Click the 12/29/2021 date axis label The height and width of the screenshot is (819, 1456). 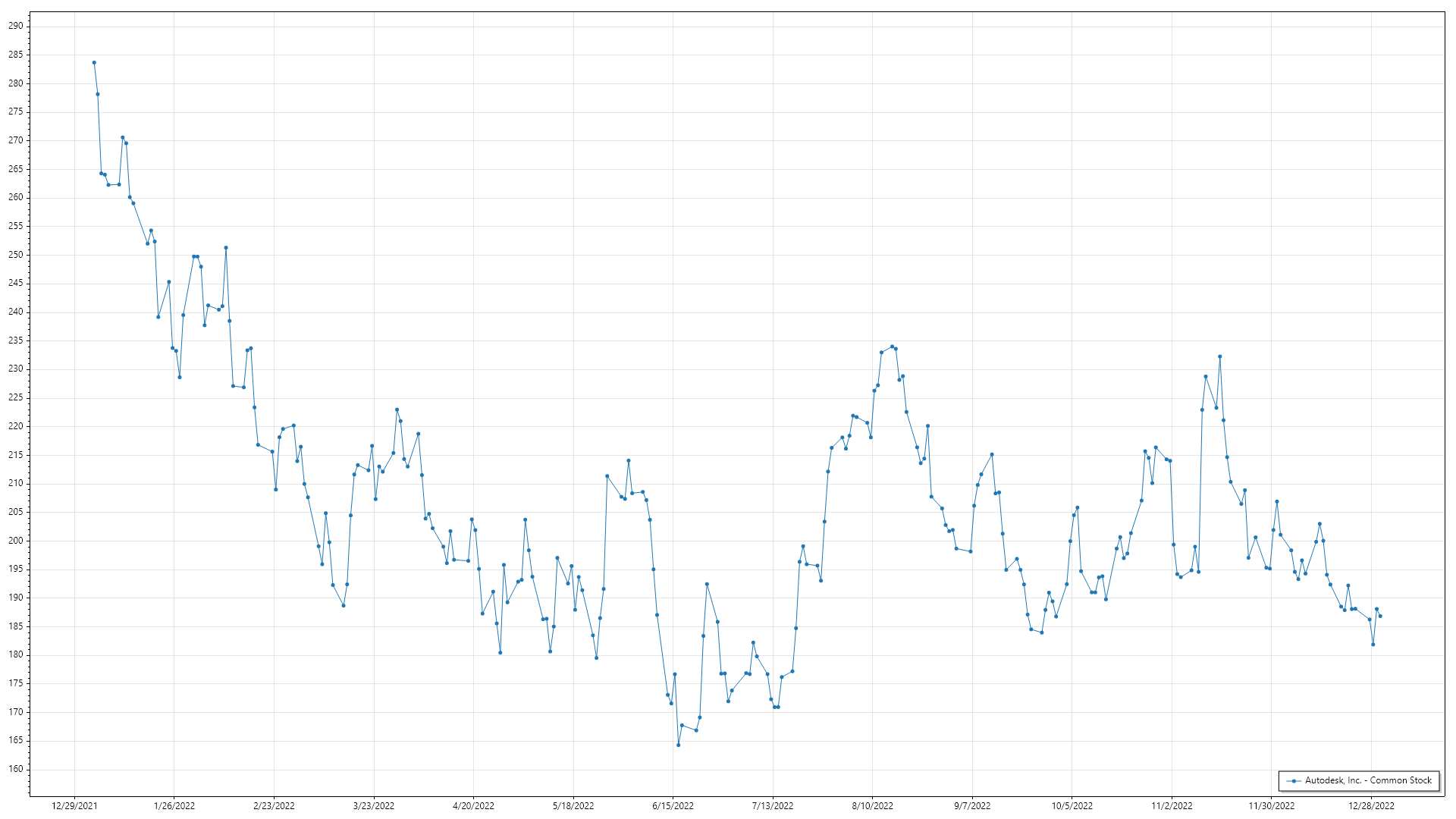tap(74, 806)
